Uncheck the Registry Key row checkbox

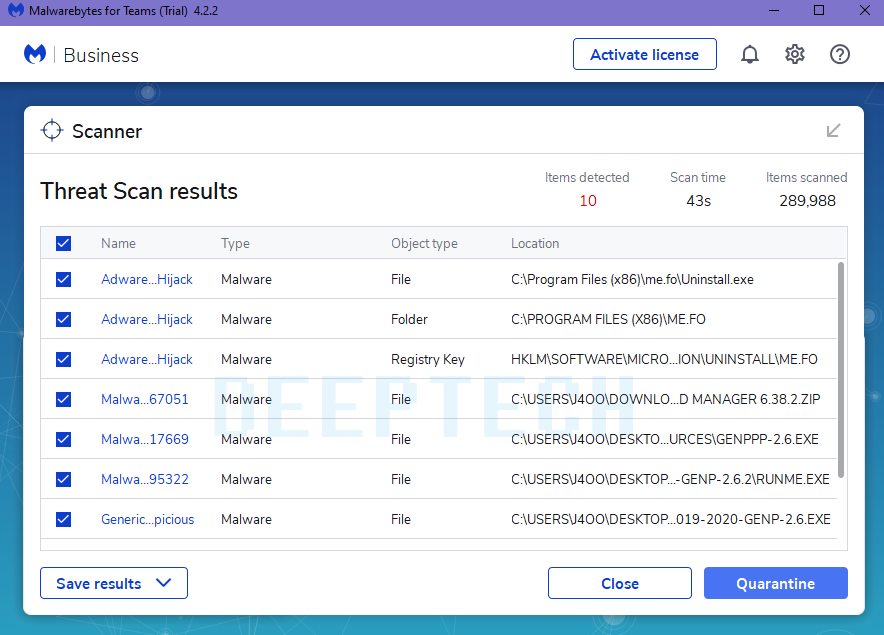coord(64,359)
